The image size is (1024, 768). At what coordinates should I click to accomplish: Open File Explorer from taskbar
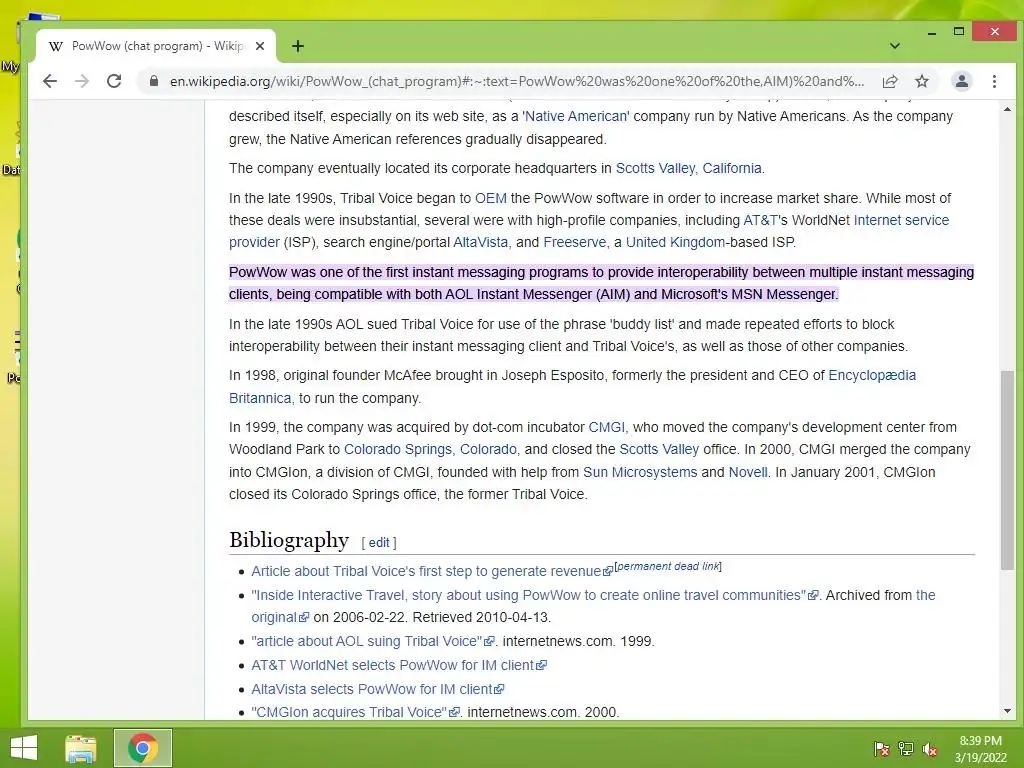[x=81, y=748]
